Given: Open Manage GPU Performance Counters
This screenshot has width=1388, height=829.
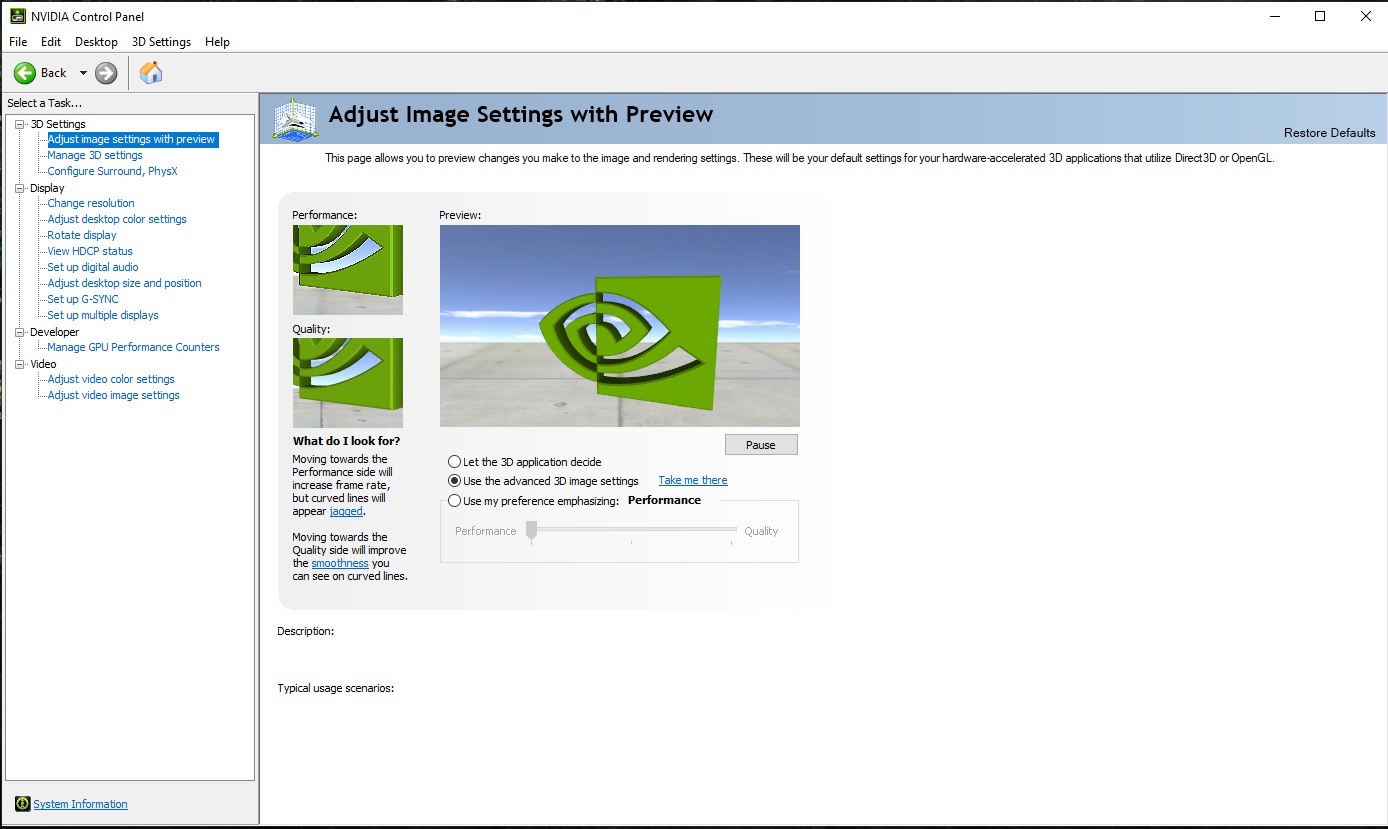Looking at the screenshot, I should pos(133,348).
